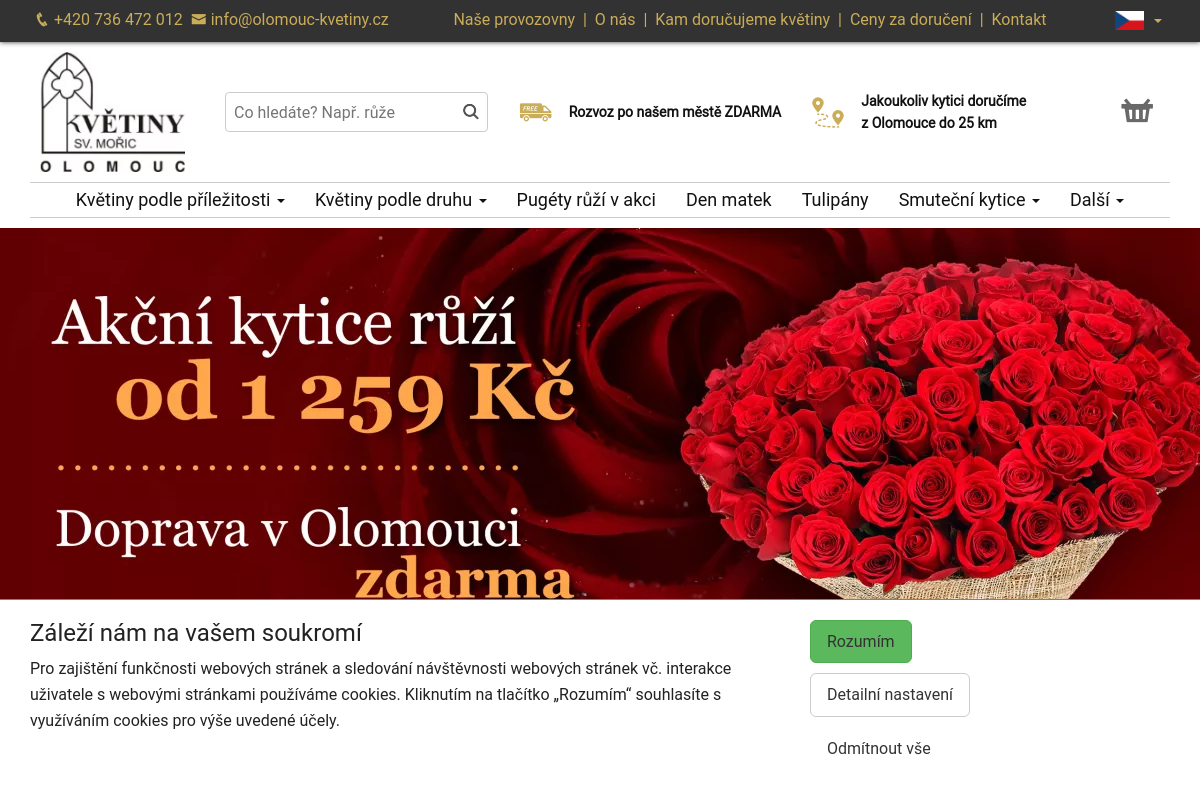1200x800 pixels.
Task: Click the shopping basket icon
Action: [x=1137, y=111]
